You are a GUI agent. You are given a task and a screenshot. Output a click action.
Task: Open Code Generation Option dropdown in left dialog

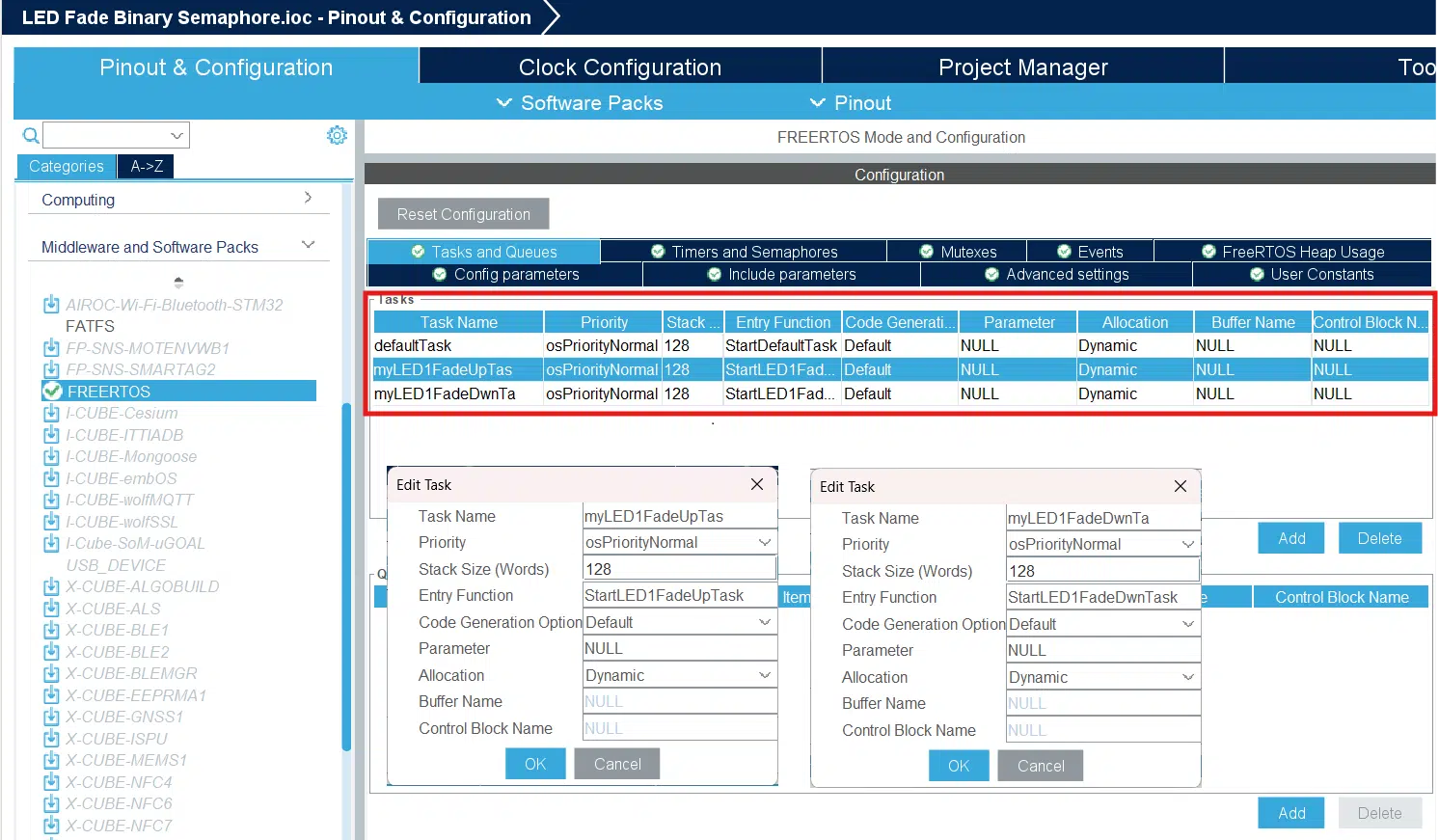point(680,622)
